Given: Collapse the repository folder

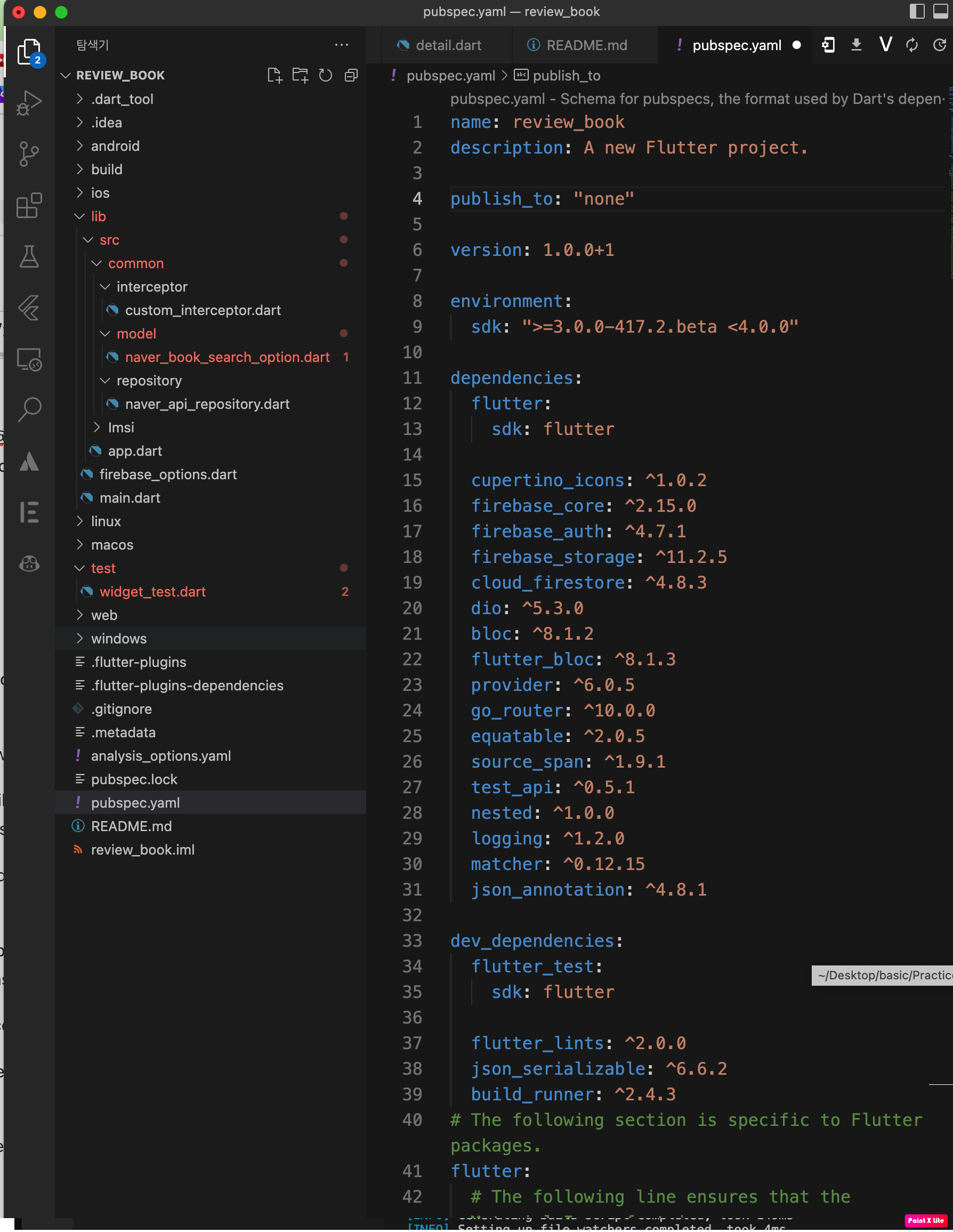Looking at the screenshot, I should tap(211, 381).
